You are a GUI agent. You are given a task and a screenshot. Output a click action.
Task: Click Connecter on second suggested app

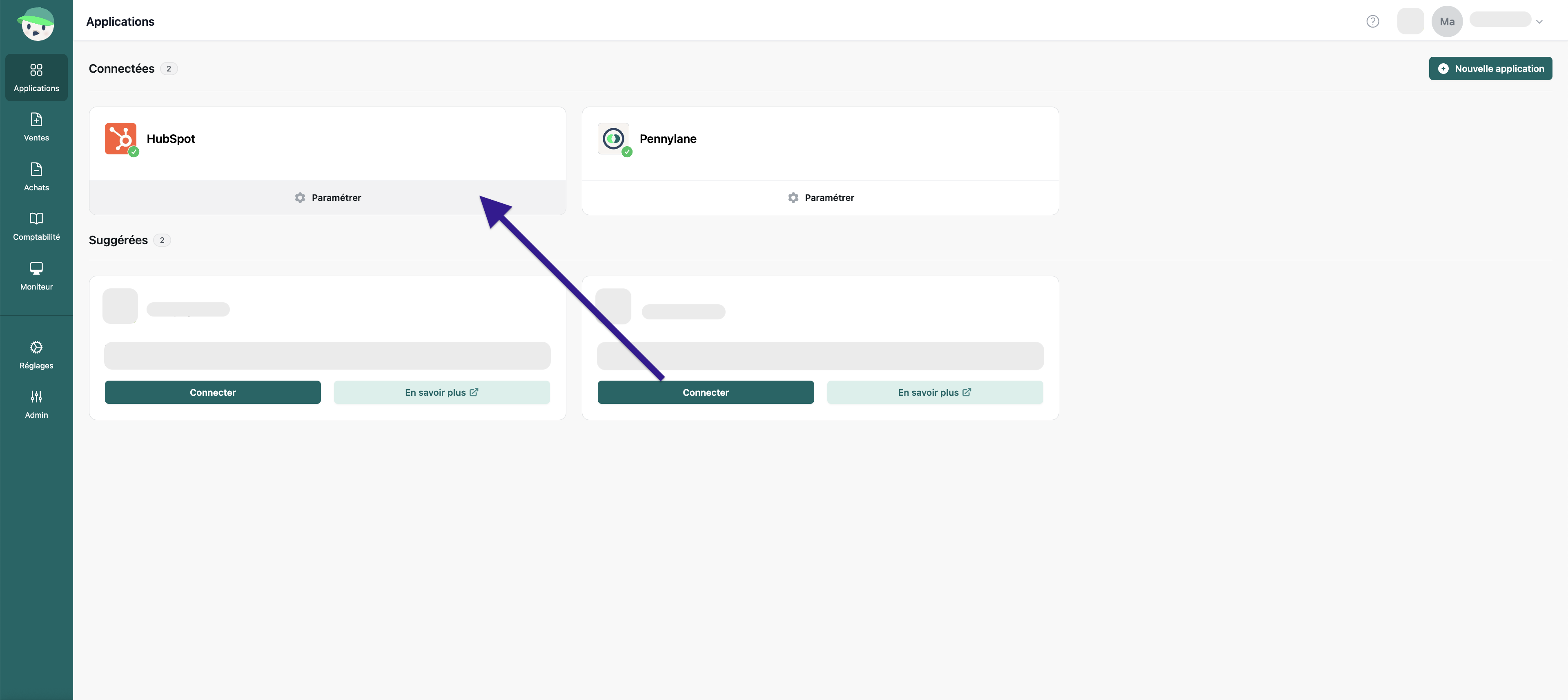click(x=706, y=392)
